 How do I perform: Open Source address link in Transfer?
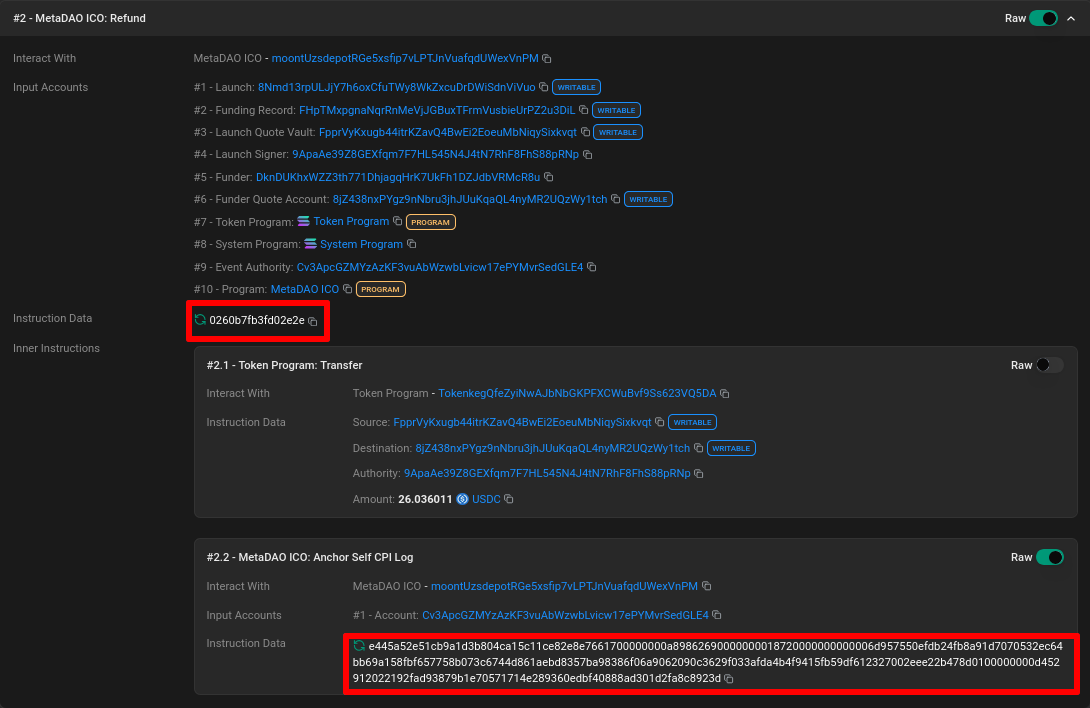(522, 422)
